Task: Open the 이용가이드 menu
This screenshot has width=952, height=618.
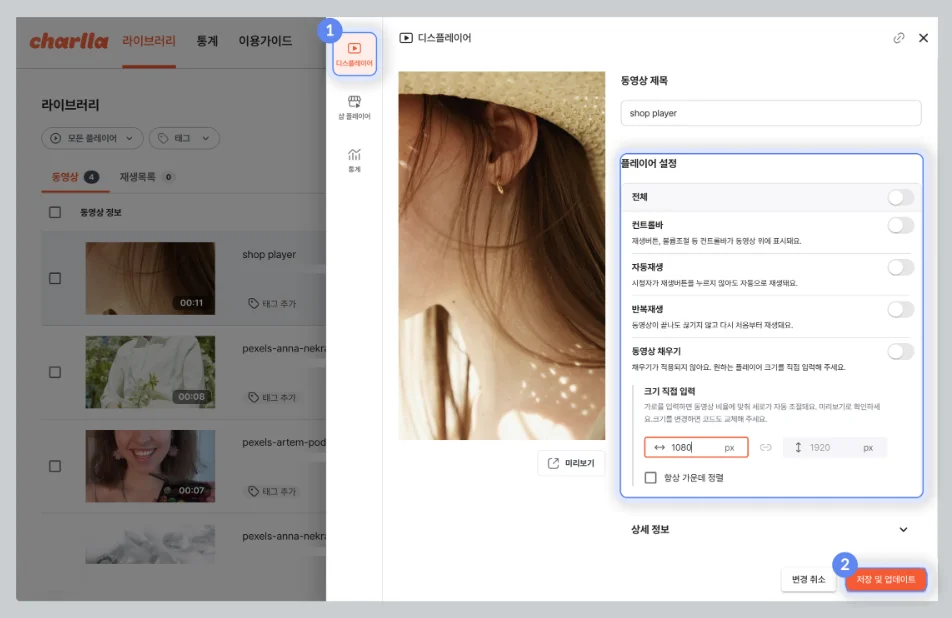Action: [265, 41]
